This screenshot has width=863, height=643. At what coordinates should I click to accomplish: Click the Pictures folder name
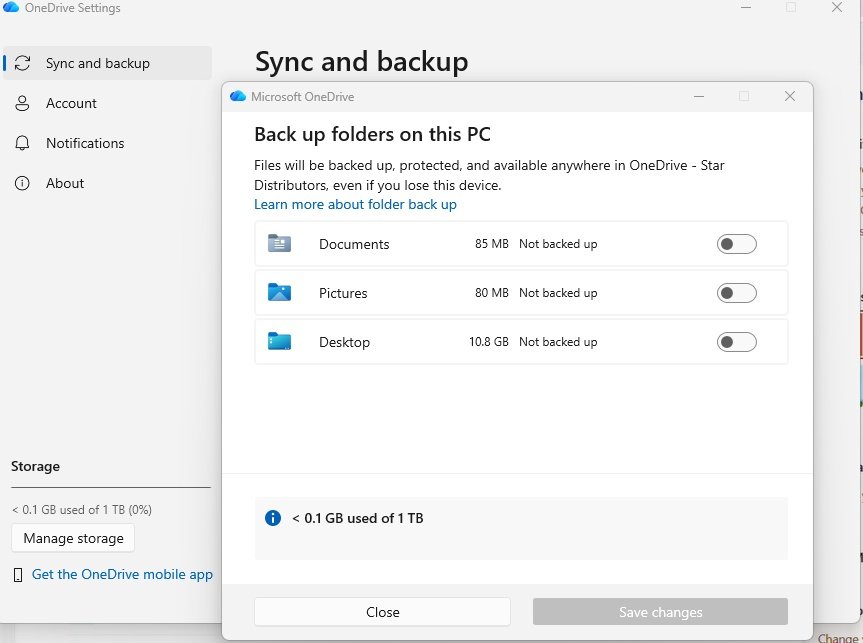click(343, 293)
